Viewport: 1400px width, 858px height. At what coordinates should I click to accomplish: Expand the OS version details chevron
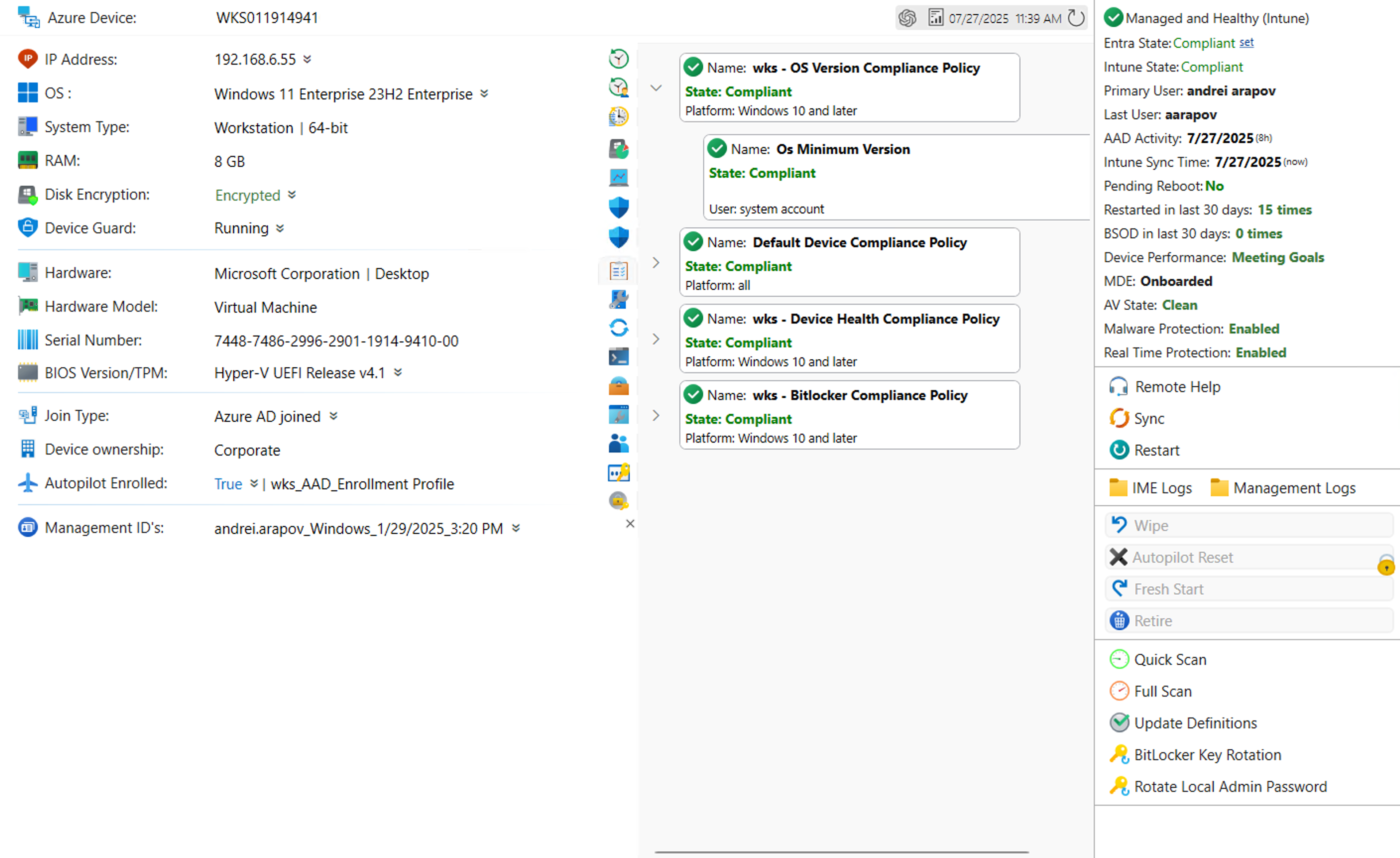click(x=484, y=93)
